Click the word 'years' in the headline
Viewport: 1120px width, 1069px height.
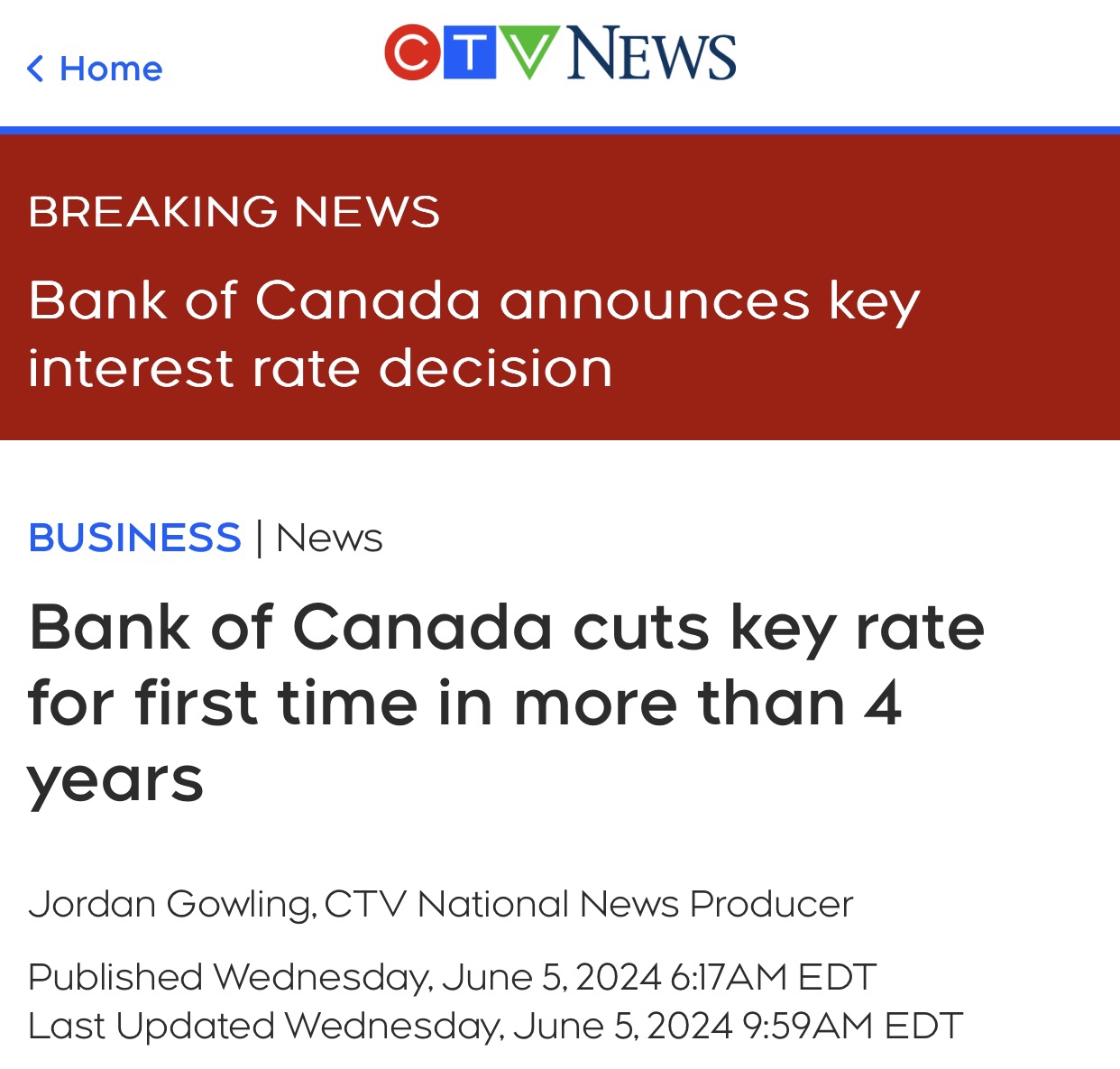point(116,780)
